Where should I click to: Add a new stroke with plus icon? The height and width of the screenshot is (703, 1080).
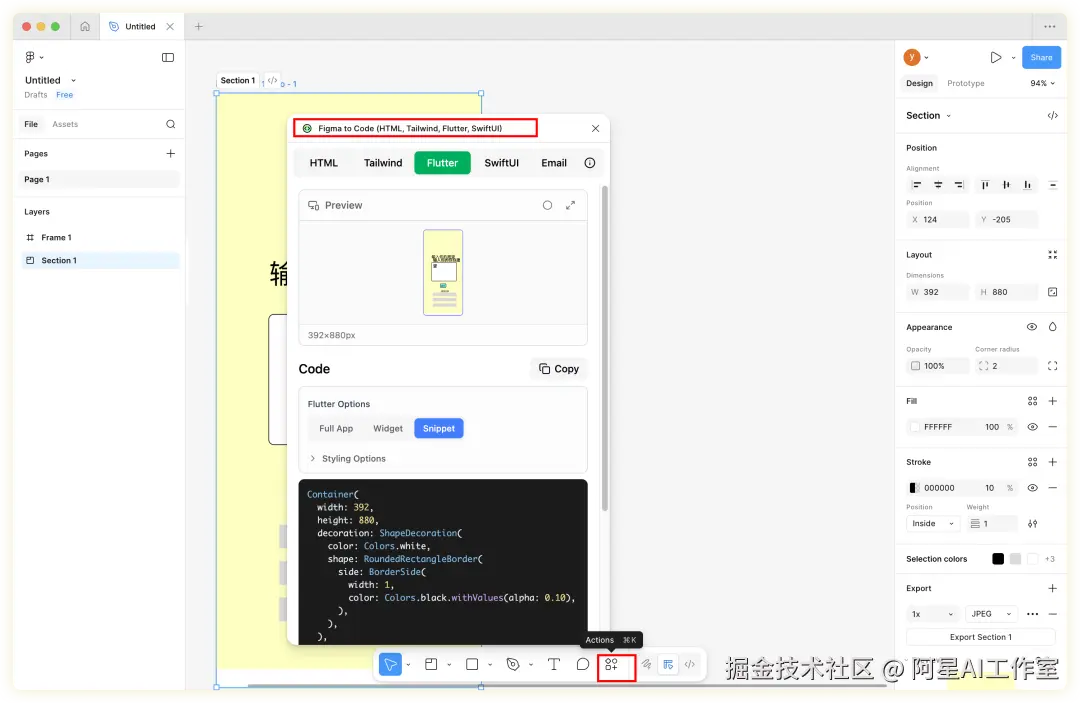point(1052,462)
